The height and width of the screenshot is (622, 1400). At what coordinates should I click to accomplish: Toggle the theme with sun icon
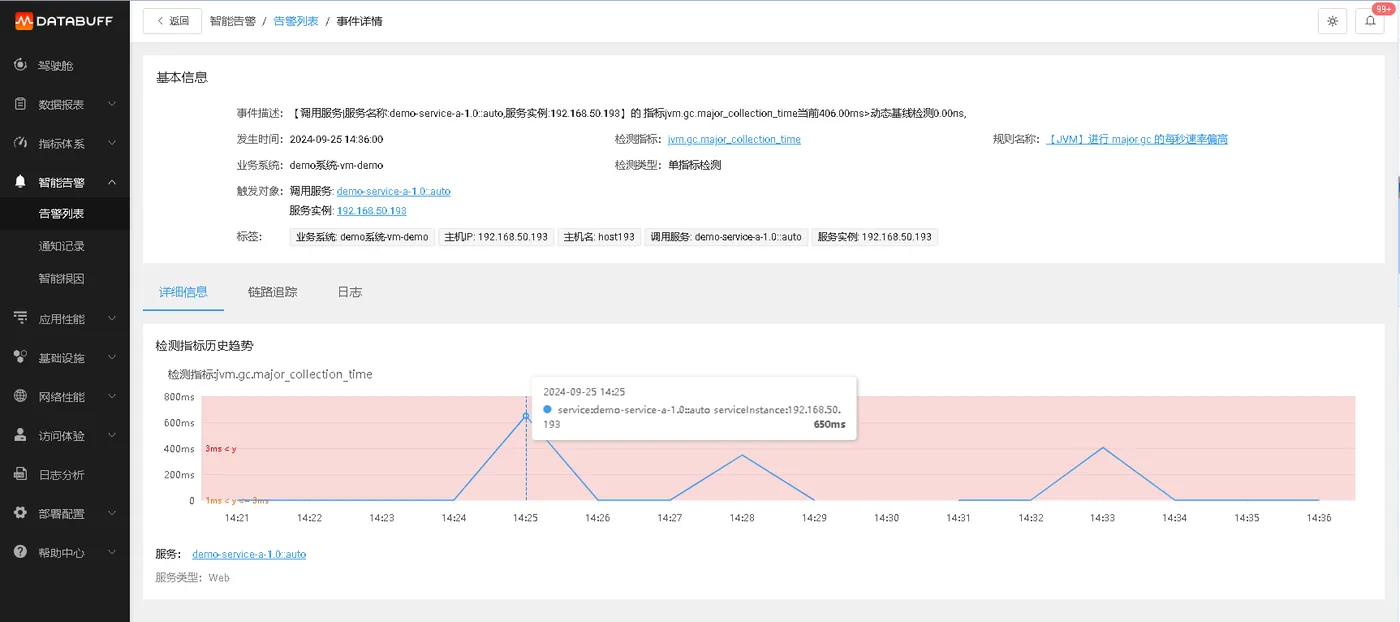click(x=1332, y=21)
